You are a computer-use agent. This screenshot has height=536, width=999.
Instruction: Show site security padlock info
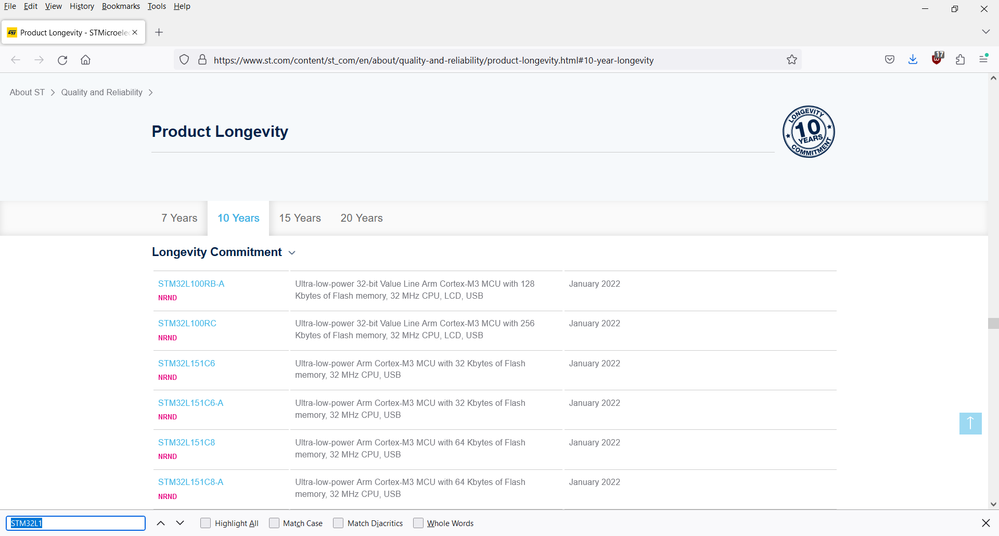(202, 60)
